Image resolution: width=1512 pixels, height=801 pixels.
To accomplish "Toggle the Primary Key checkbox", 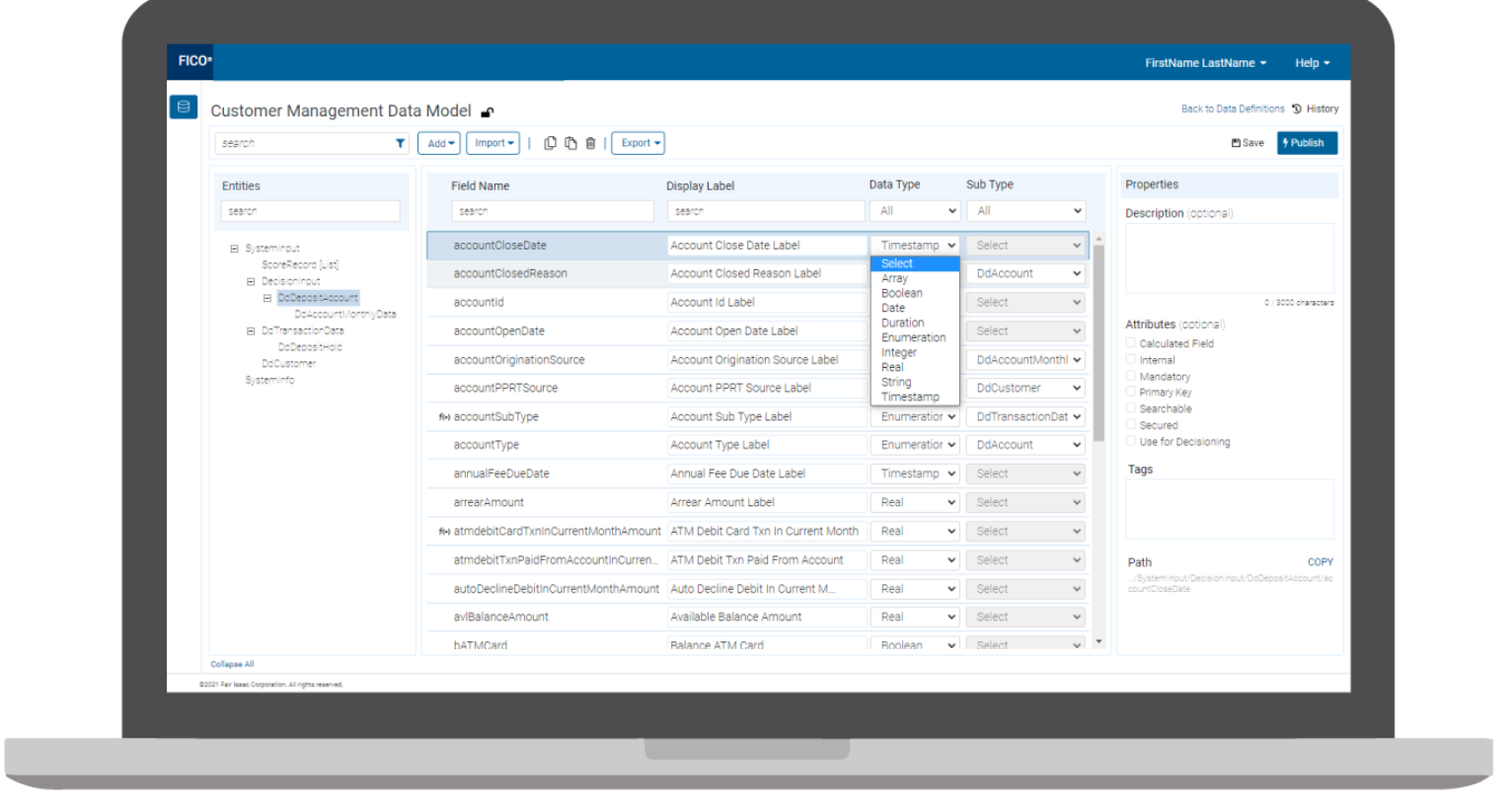I will click(x=1131, y=392).
